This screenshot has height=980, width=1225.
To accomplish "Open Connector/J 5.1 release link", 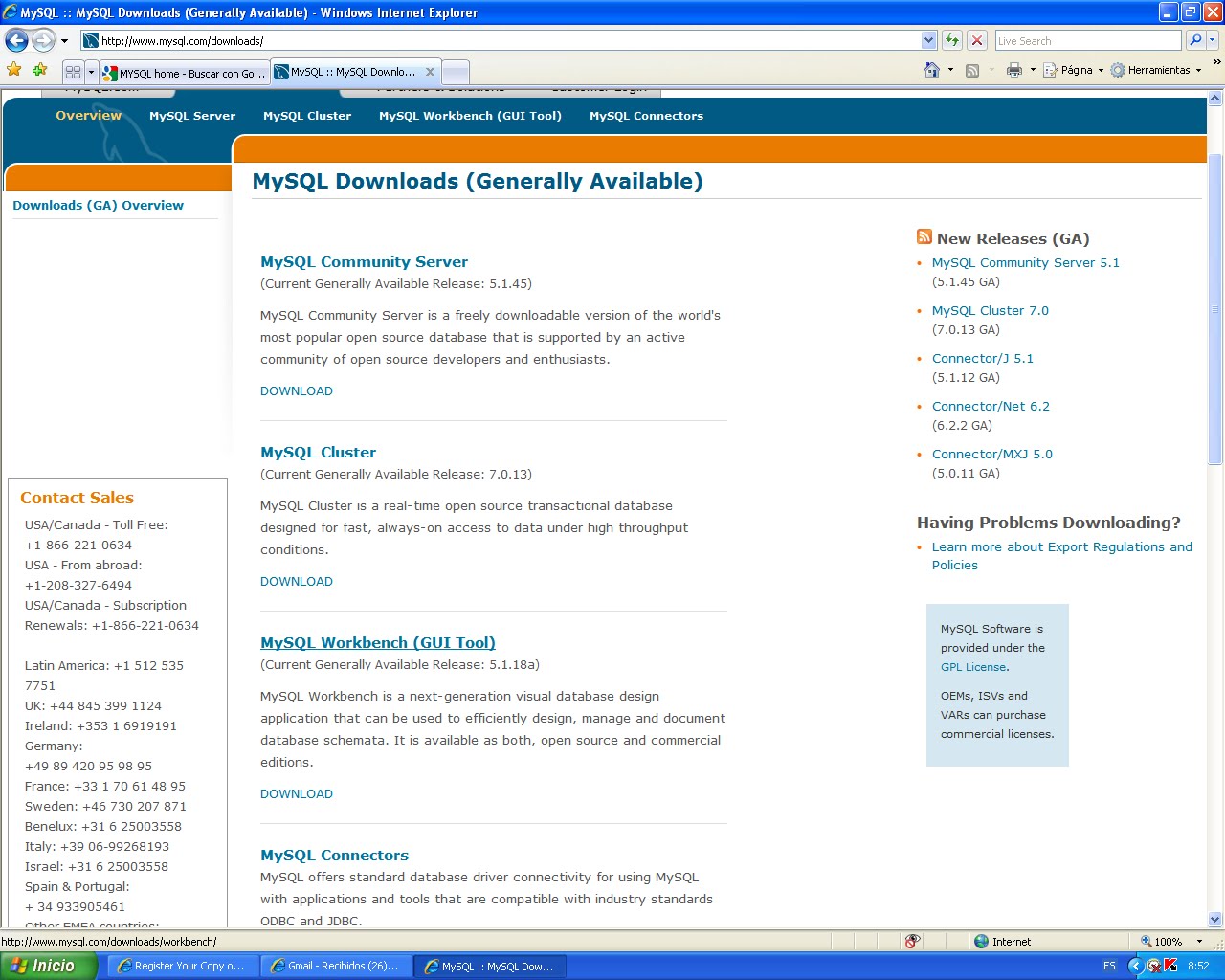I will point(983,358).
